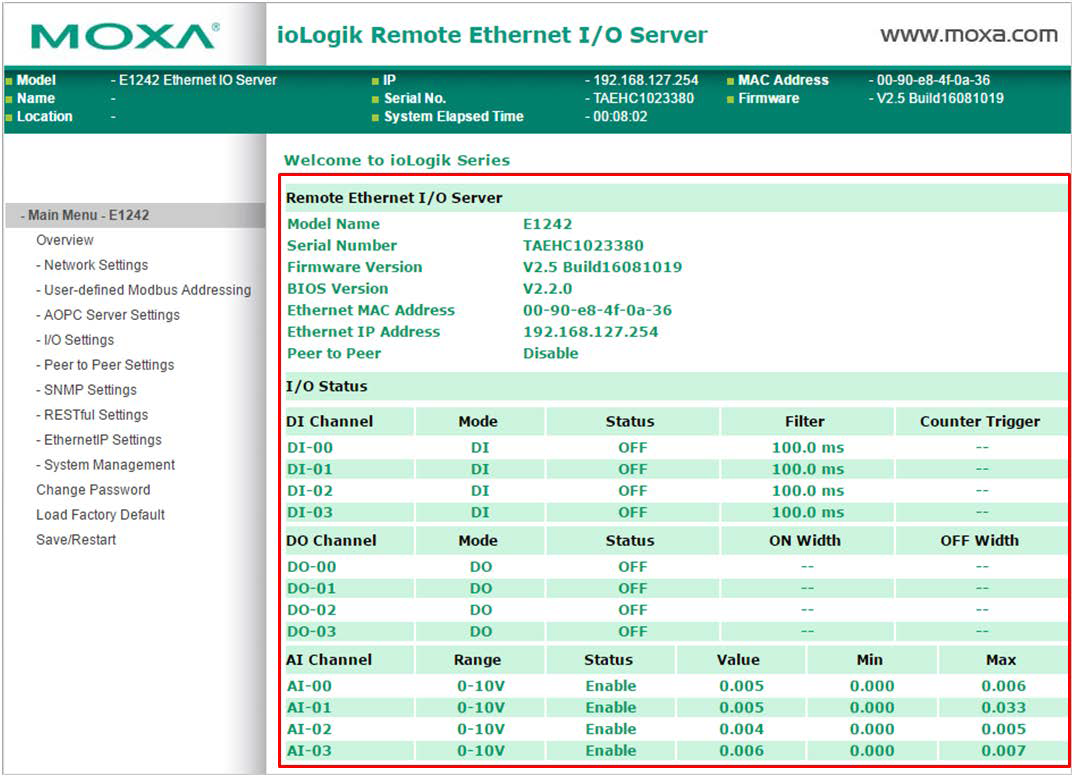Click DO-02 channel name

(x=311, y=610)
